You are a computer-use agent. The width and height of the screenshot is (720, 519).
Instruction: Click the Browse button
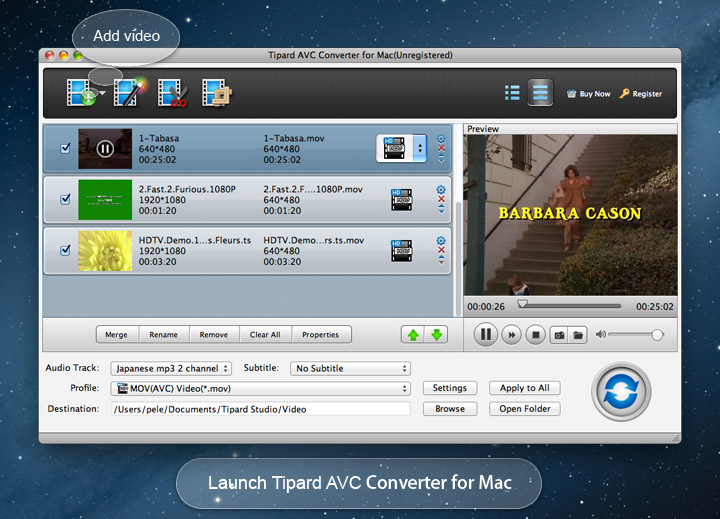450,409
